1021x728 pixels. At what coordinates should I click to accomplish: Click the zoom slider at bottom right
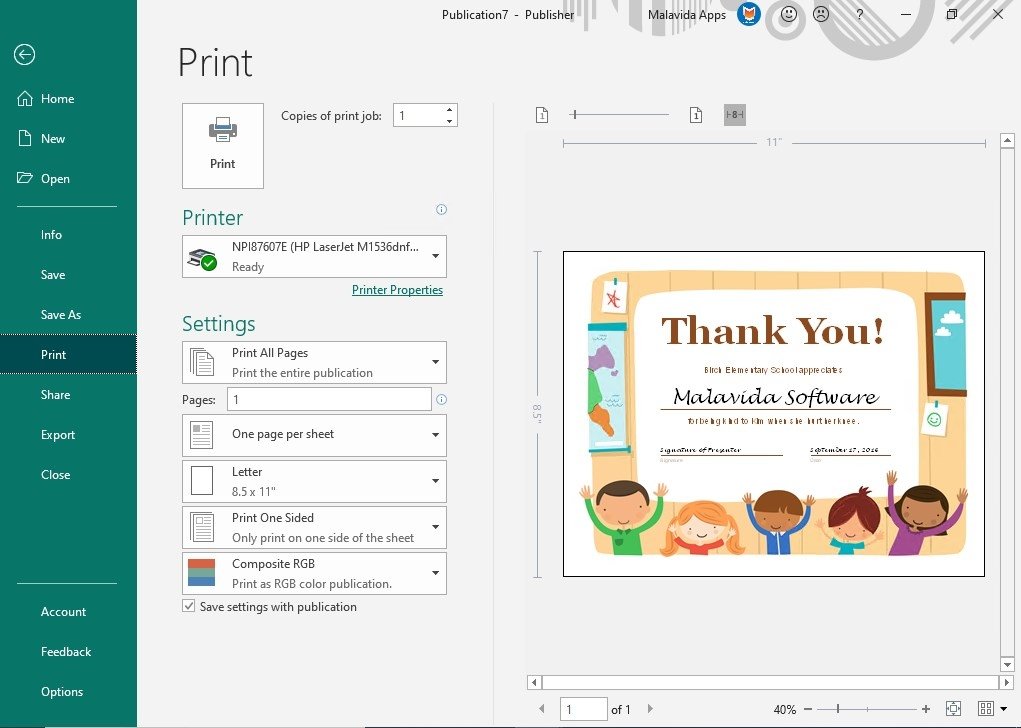click(x=867, y=709)
